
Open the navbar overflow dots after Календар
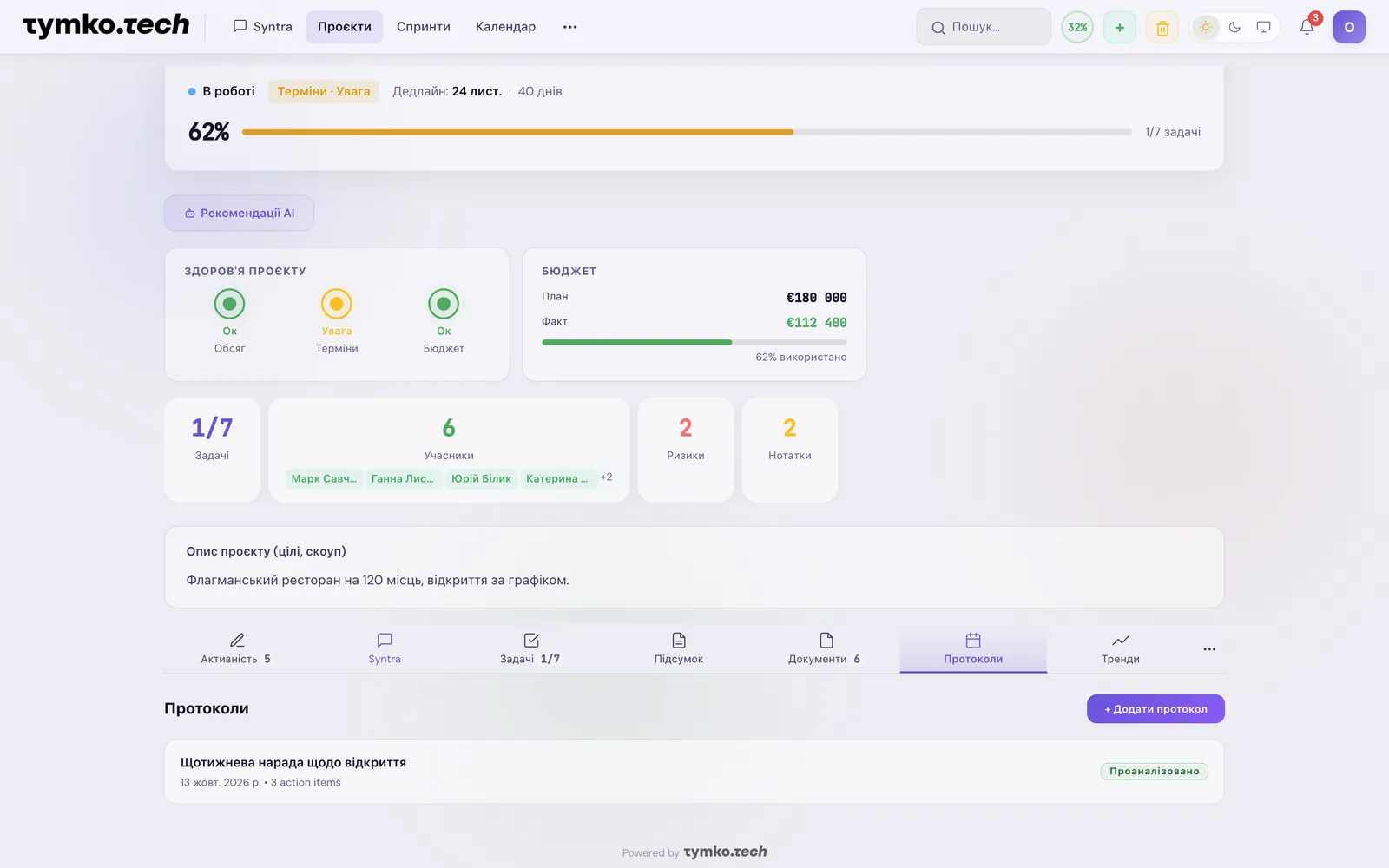pyautogui.click(x=569, y=27)
